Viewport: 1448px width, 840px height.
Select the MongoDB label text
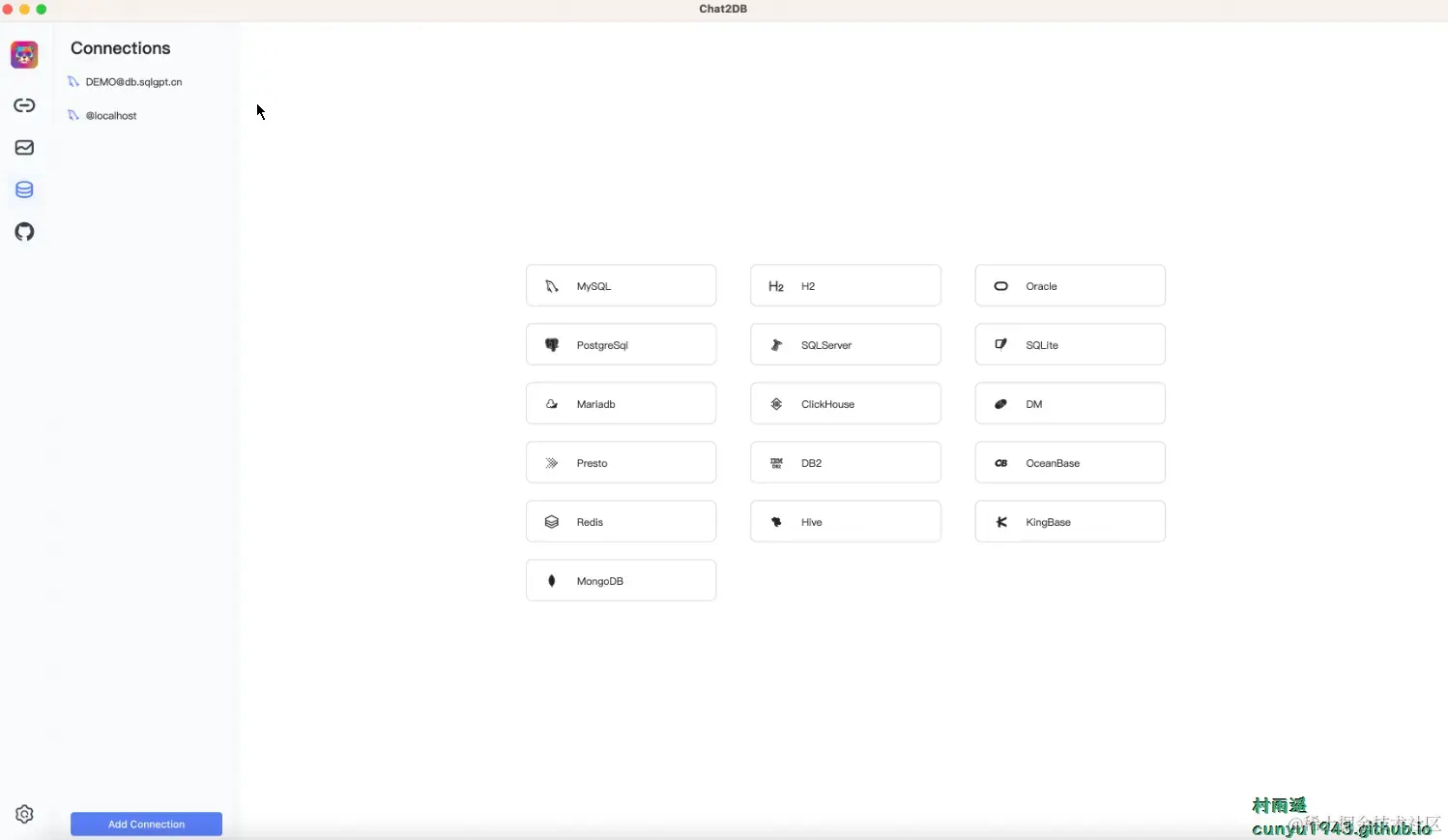(x=600, y=581)
